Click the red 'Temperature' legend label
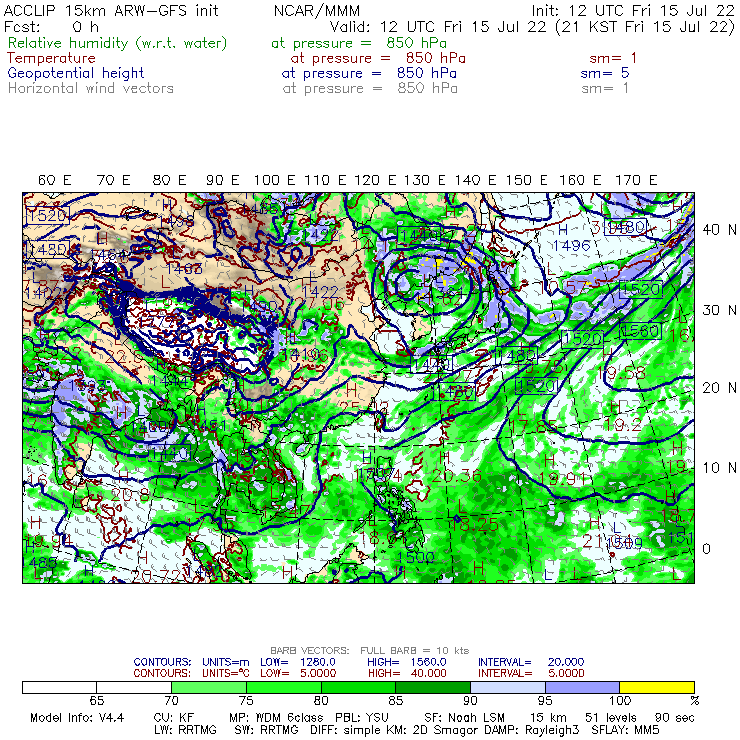The width and height of the screenshot is (740, 740). click(51, 58)
